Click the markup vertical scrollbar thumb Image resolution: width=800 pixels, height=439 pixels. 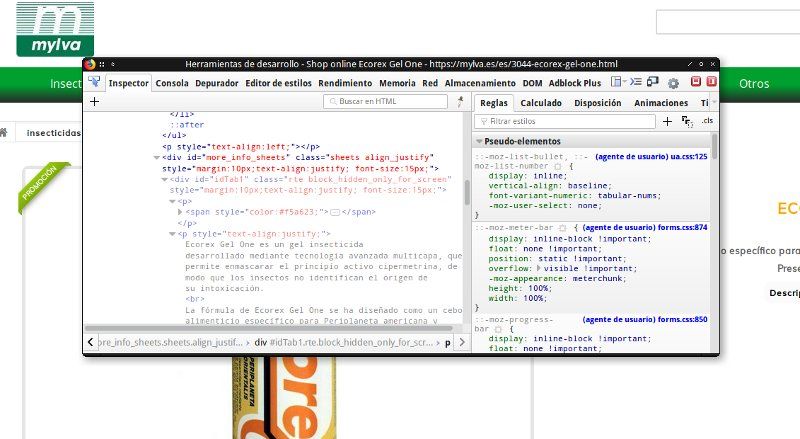pyautogui.click(x=467, y=192)
